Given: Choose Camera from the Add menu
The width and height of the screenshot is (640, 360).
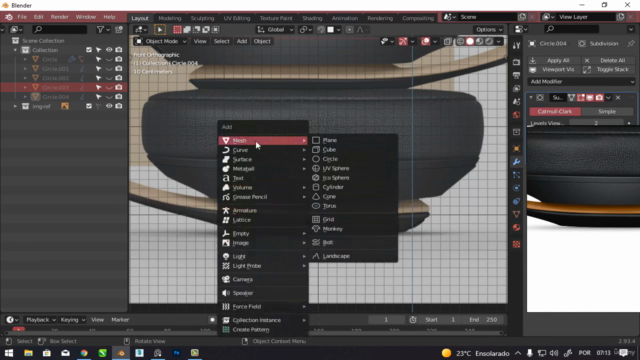Looking at the screenshot, I should pos(263,279).
